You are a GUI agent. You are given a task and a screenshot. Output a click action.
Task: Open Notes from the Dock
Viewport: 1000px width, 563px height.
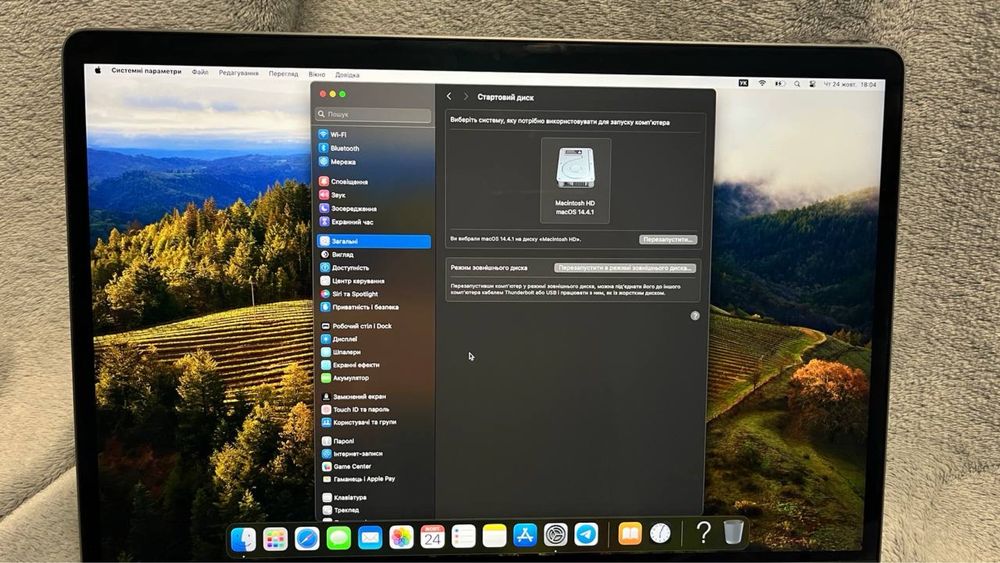pyautogui.click(x=494, y=536)
